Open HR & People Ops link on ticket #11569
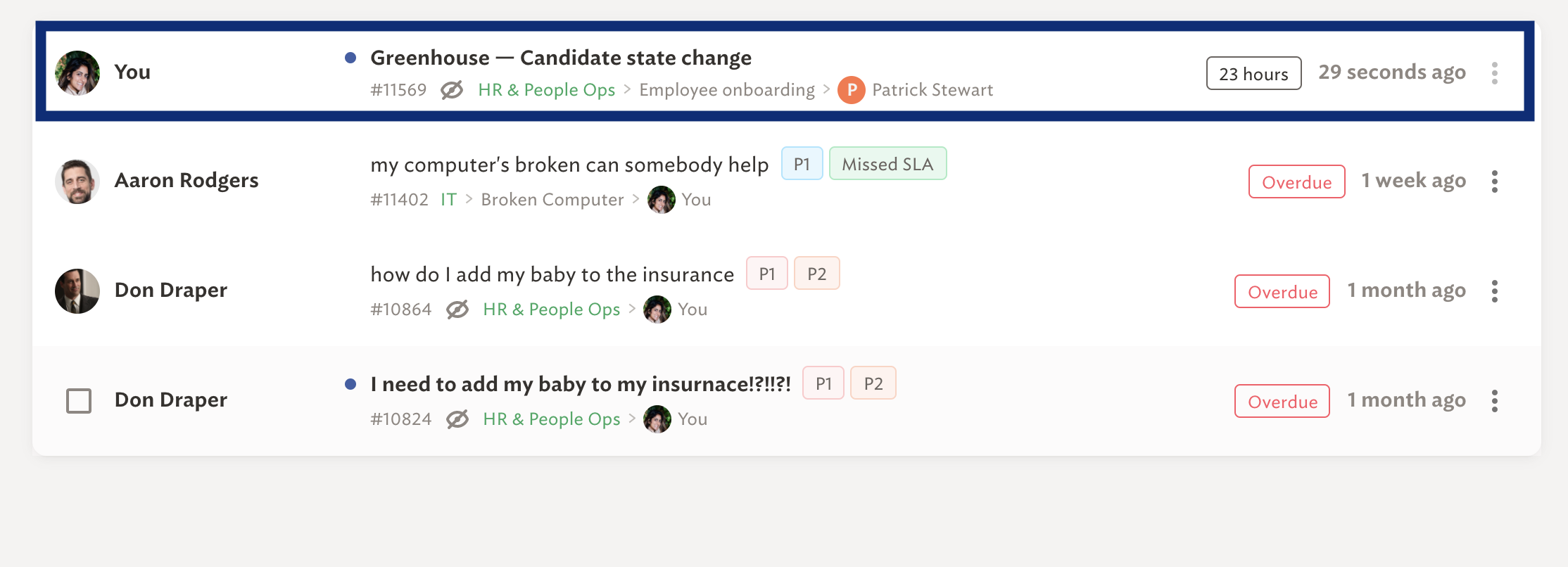The image size is (1568, 567). pos(547,90)
